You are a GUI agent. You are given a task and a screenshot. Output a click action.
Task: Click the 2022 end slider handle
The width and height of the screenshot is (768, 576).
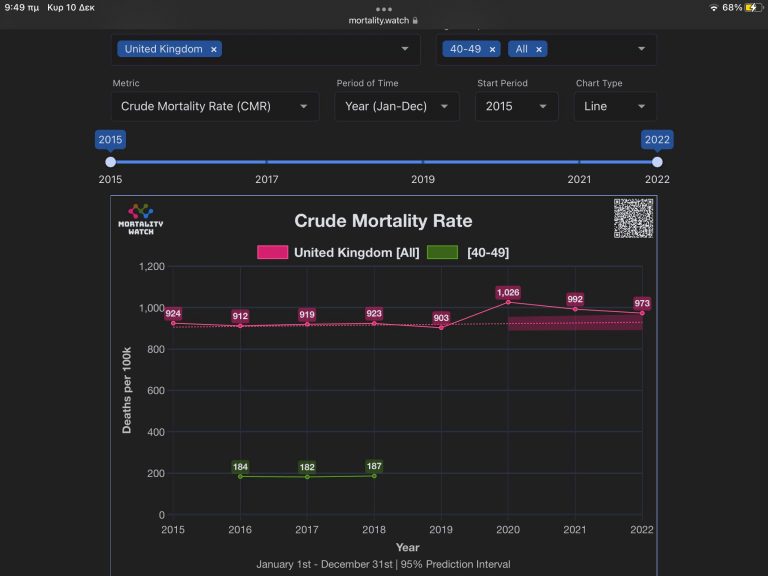[657, 162]
